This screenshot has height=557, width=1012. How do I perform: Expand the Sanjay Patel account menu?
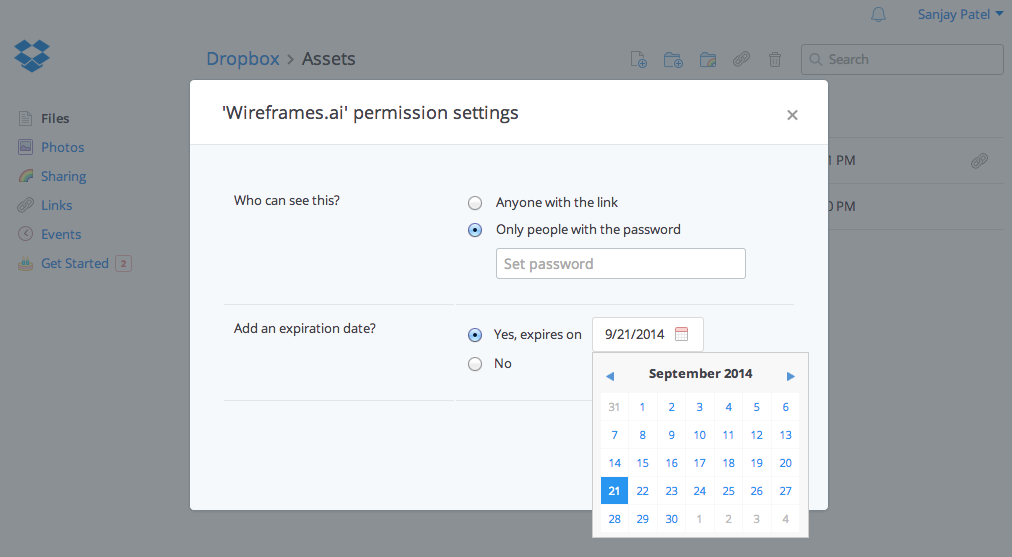[x=960, y=15]
